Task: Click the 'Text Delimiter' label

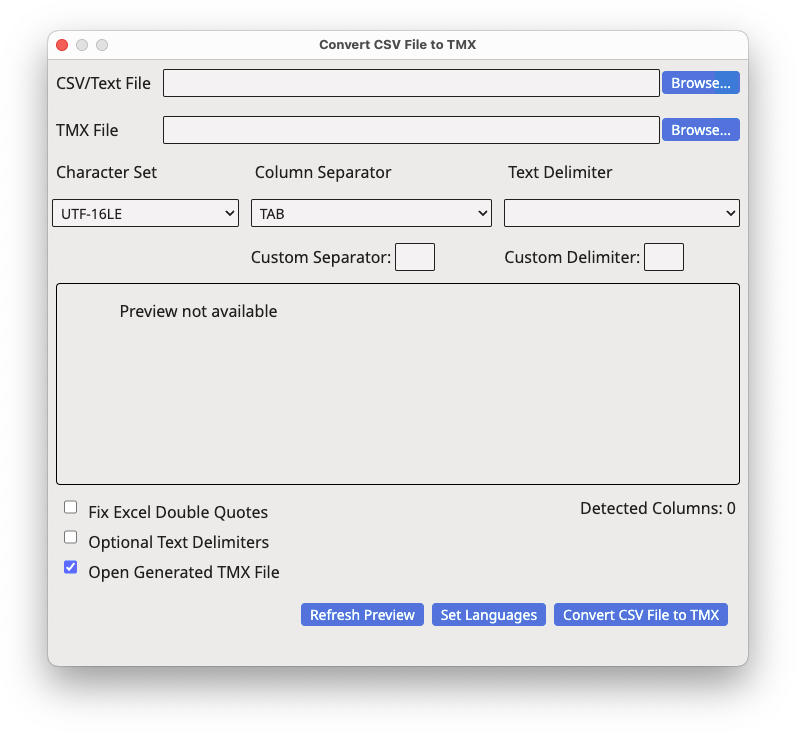Action: pyautogui.click(x=560, y=172)
